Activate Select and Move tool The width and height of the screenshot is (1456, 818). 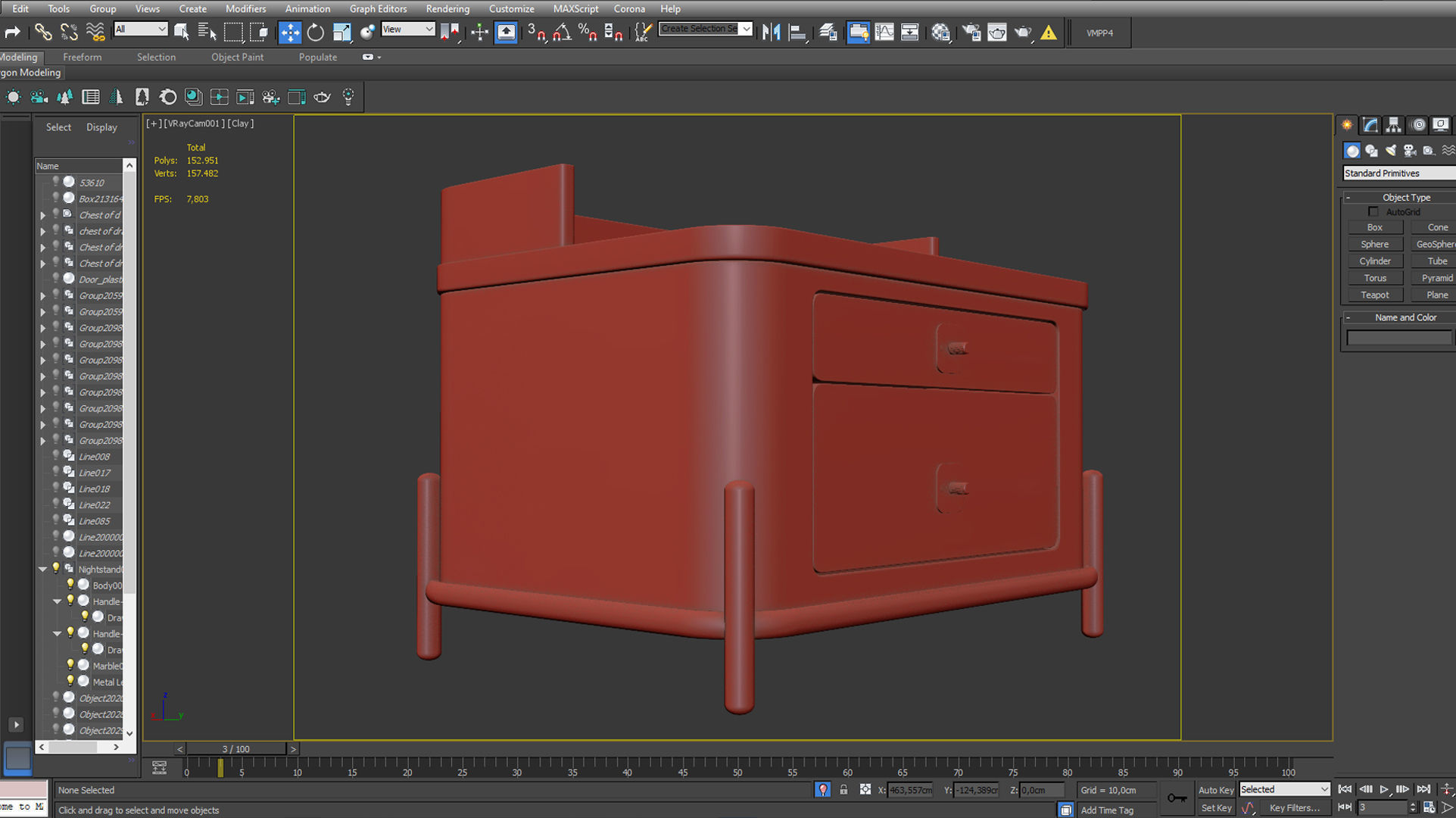pos(290,33)
